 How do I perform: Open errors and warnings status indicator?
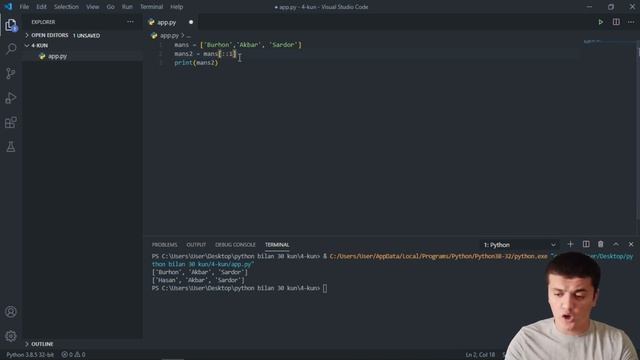coord(73,355)
